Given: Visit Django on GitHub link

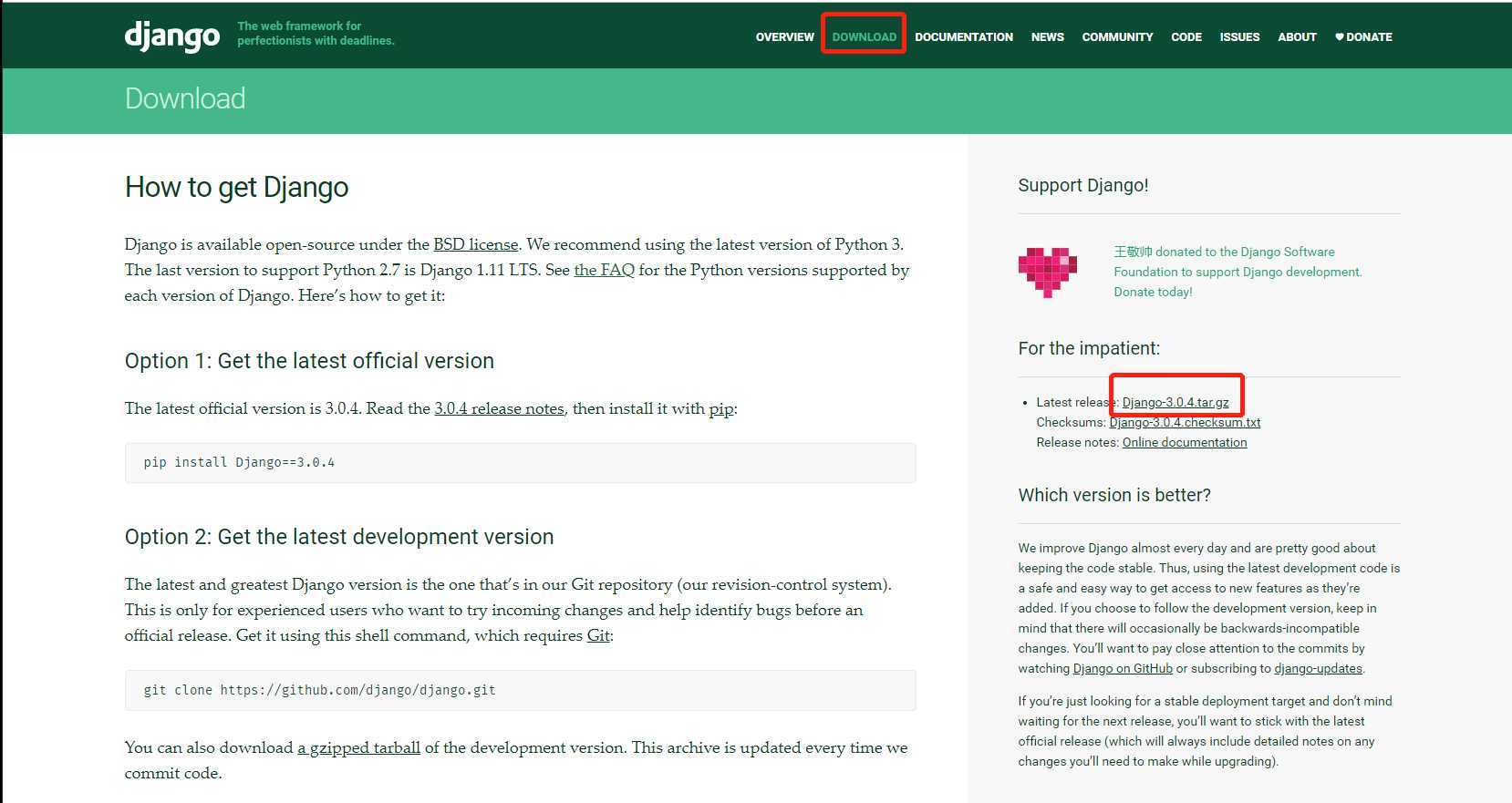Looking at the screenshot, I should 1123,668.
